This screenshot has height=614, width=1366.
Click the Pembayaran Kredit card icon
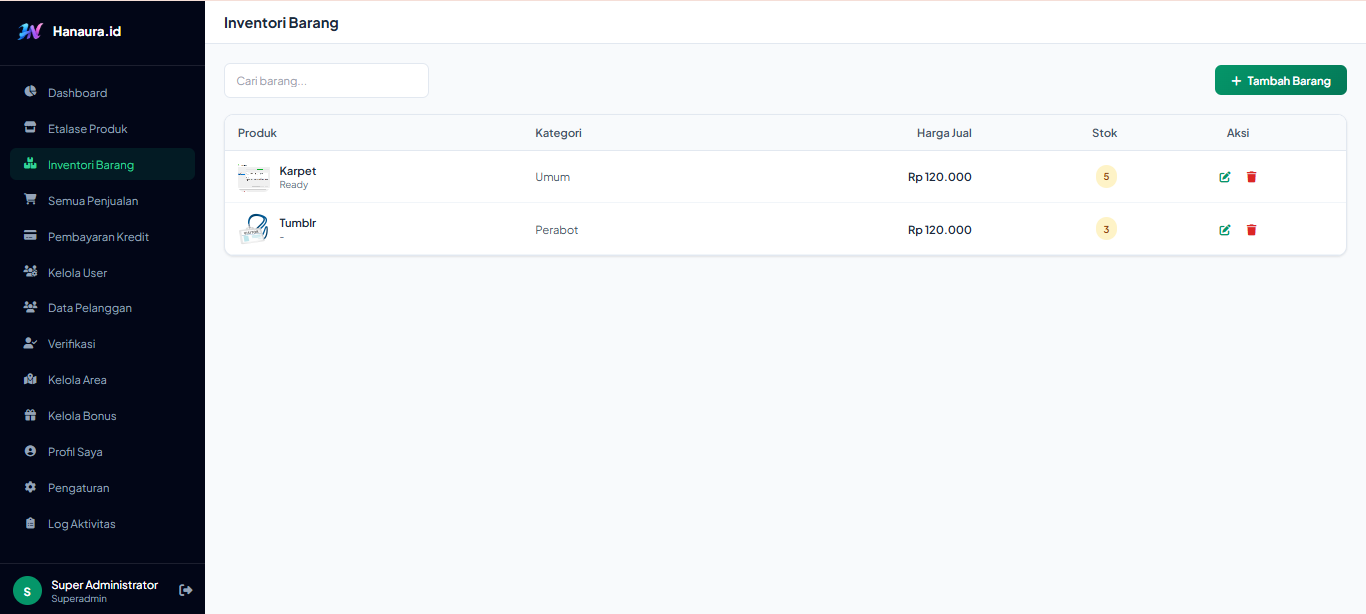click(x=30, y=236)
